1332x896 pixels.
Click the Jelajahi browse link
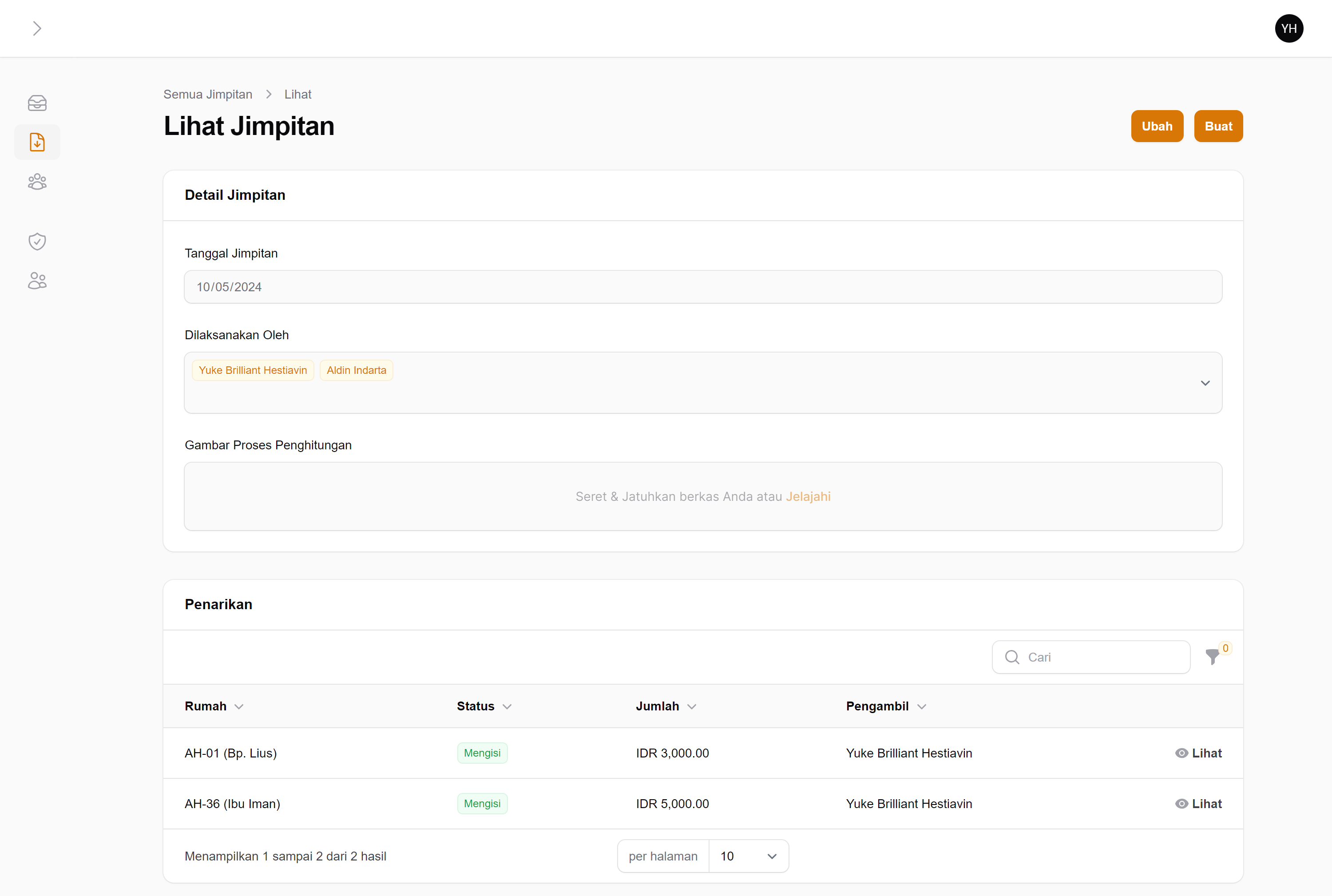pos(808,496)
